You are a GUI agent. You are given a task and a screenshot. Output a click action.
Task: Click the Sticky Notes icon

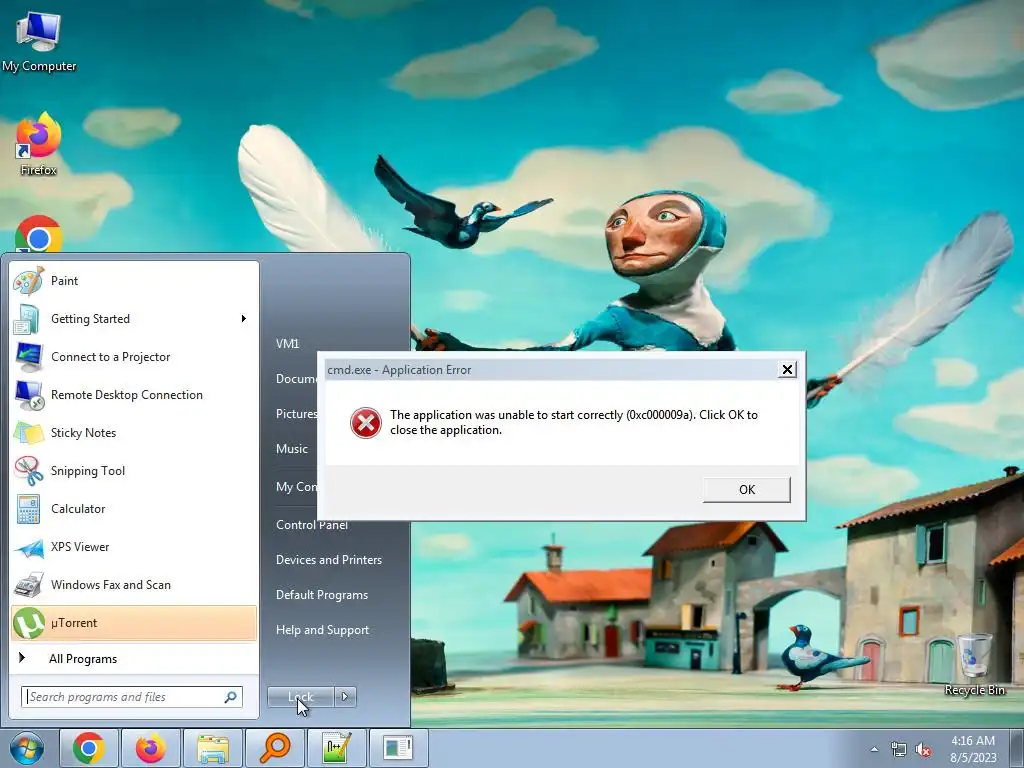(x=28, y=432)
